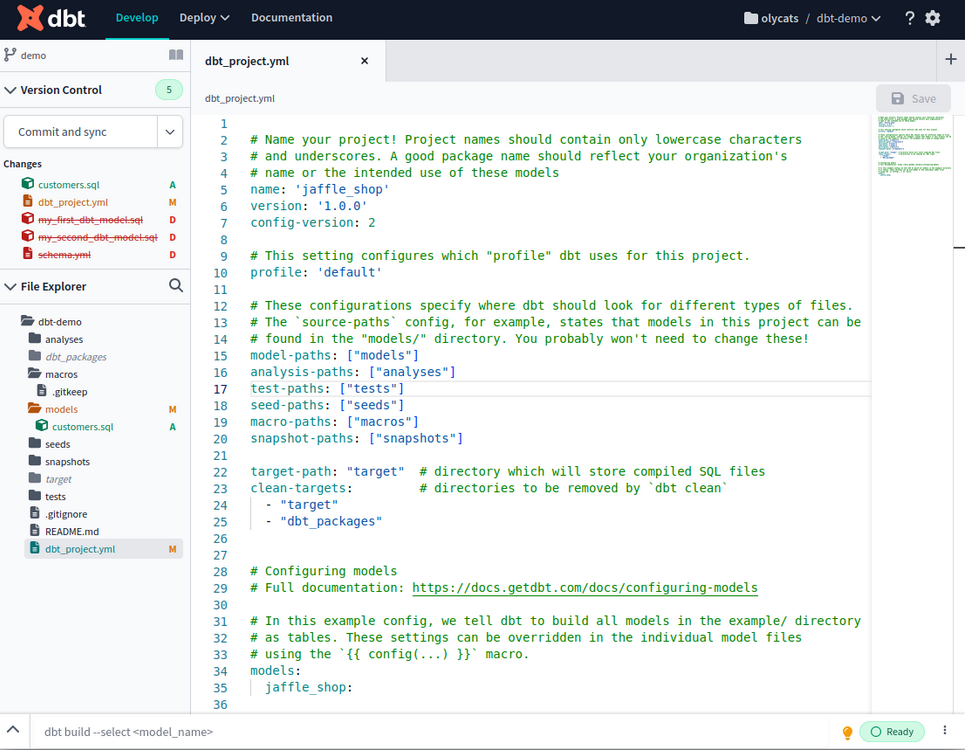966x752 pixels.
Task: Open the dbt-demo project dropdown
Action: [x=848, y=18]
